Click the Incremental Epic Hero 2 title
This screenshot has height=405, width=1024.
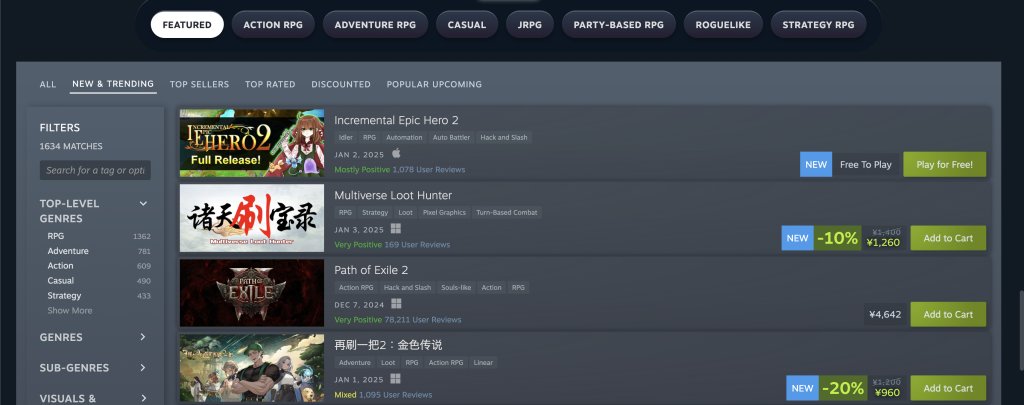click(x=396, y=120)
